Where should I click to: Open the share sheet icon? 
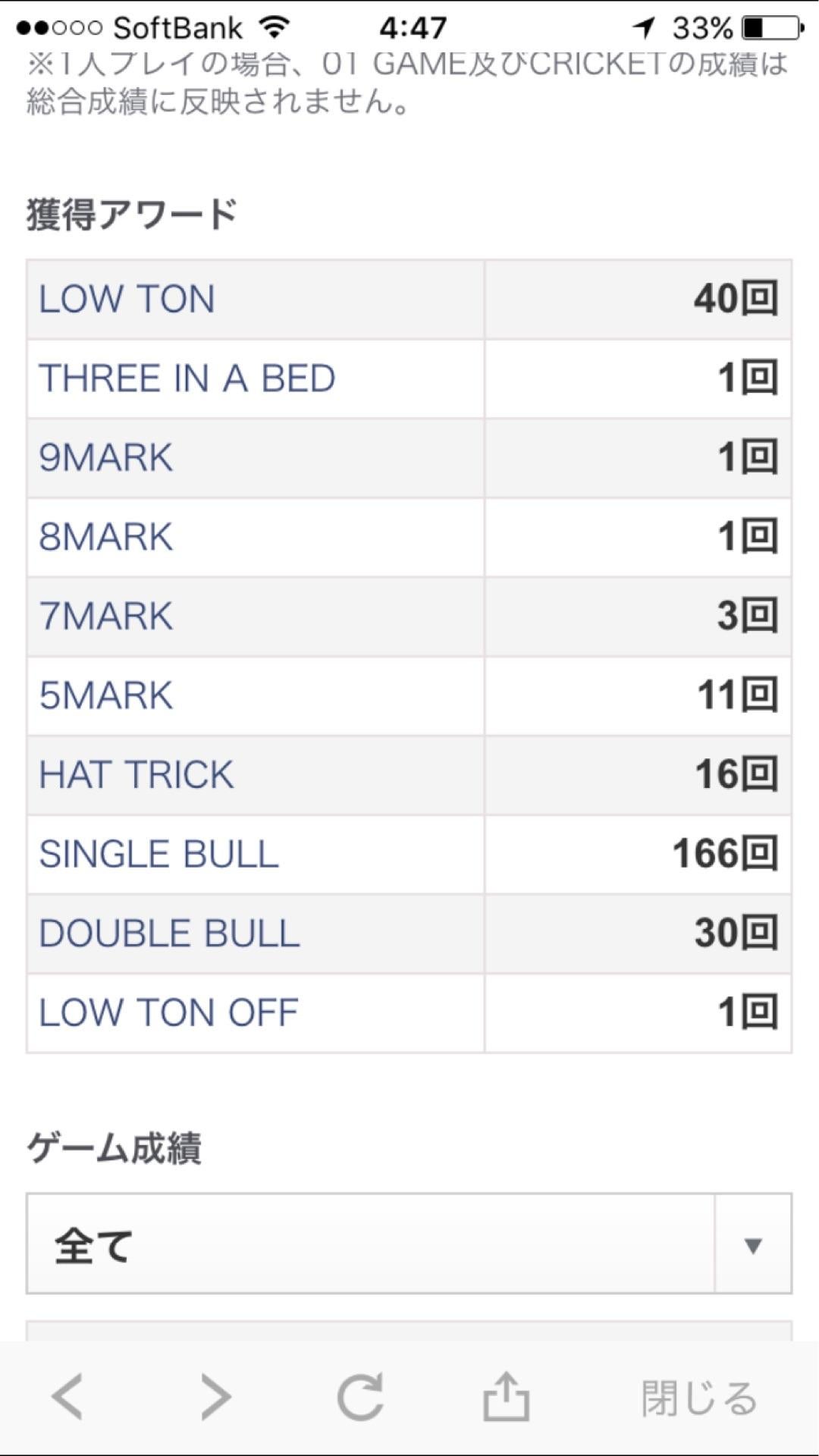(x=506, y=1396)
